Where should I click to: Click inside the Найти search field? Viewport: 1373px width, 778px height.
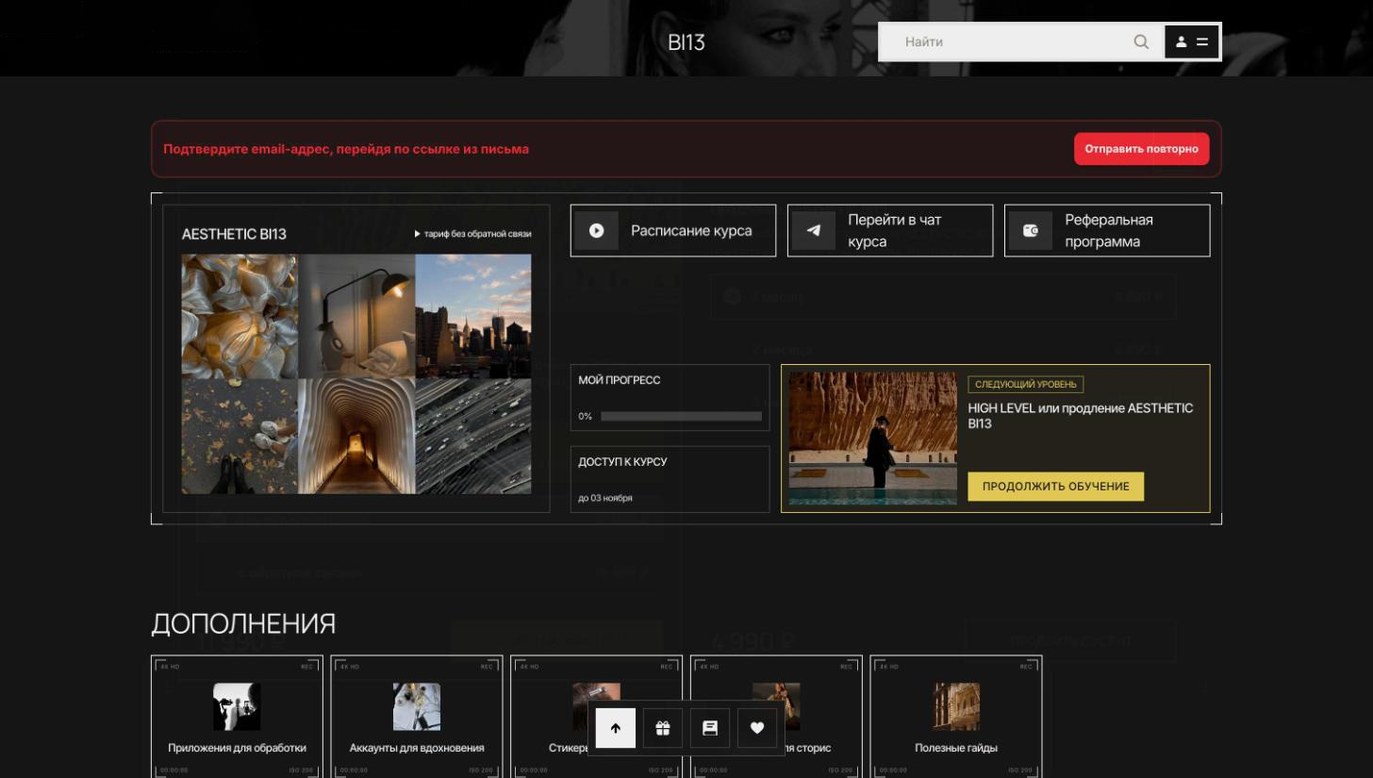point(1010,42)
